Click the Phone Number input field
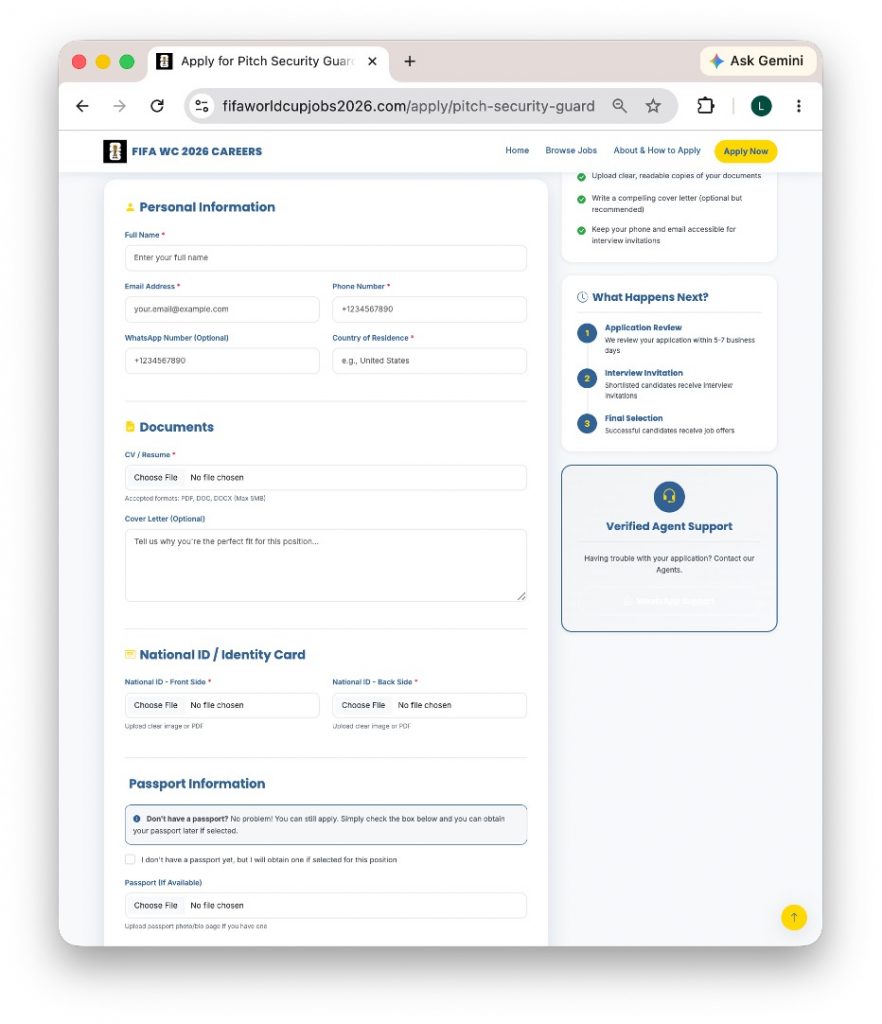Screen dimensions: 882x1024 (430, 310)
